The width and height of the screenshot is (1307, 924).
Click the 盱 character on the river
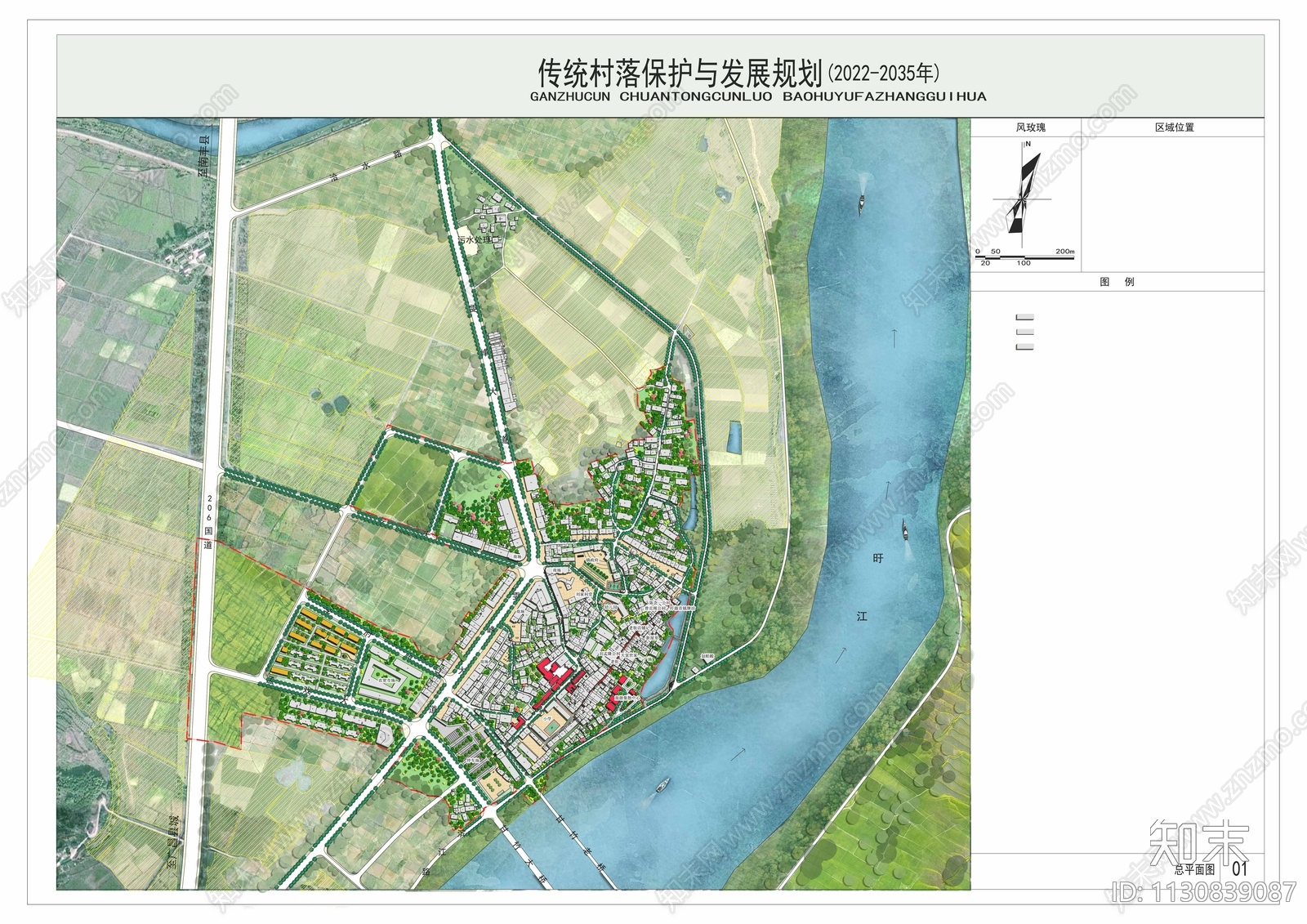(878, 559)
